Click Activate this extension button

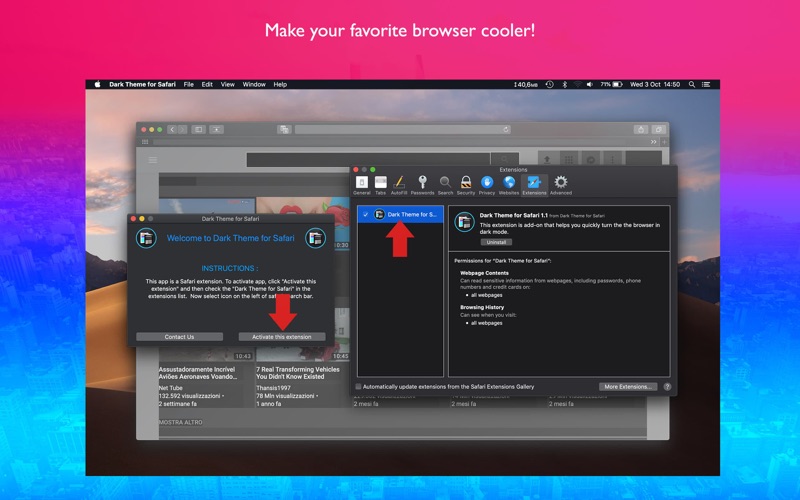tap(282, 337)
